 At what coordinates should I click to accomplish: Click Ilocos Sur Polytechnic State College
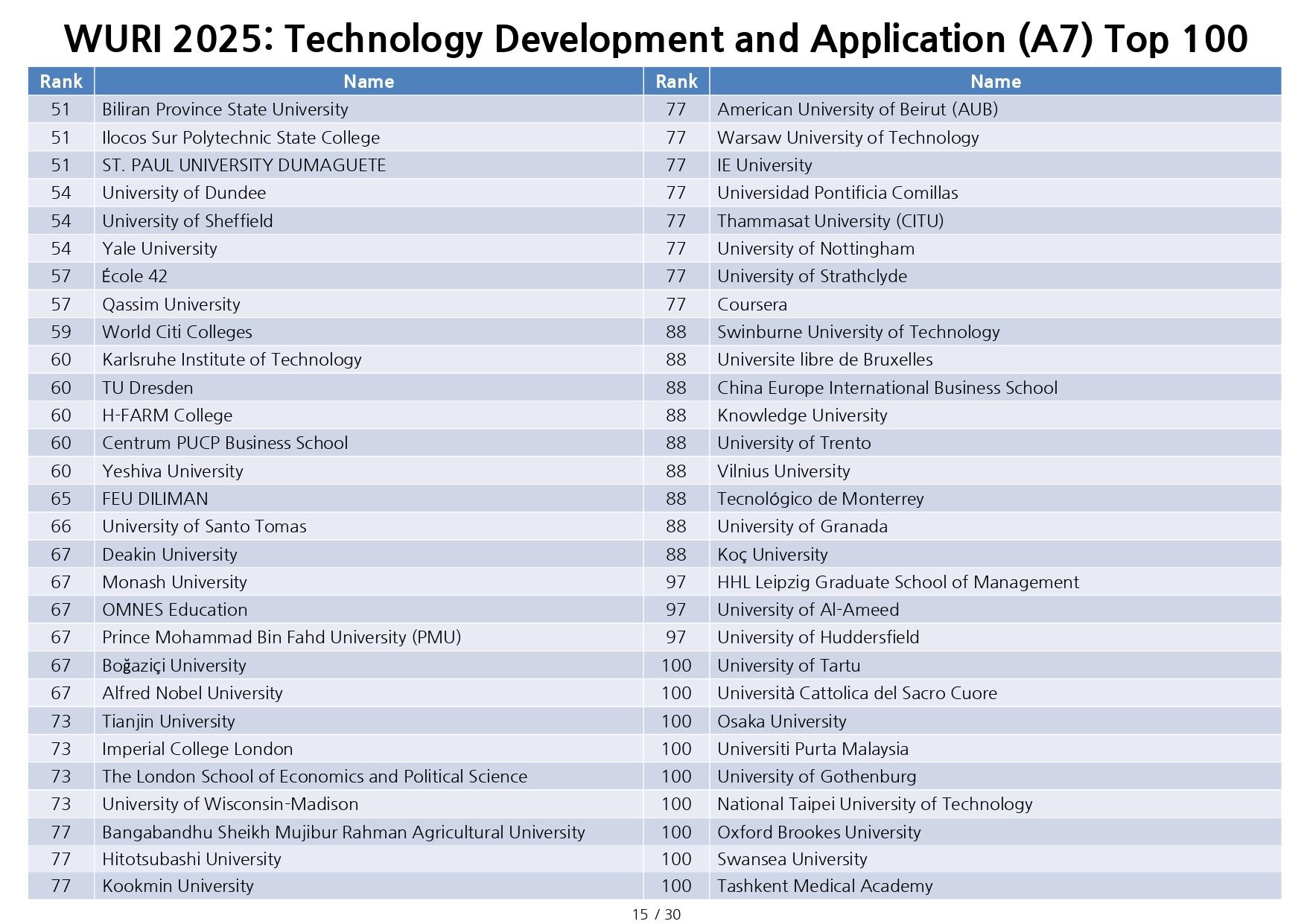241,138
